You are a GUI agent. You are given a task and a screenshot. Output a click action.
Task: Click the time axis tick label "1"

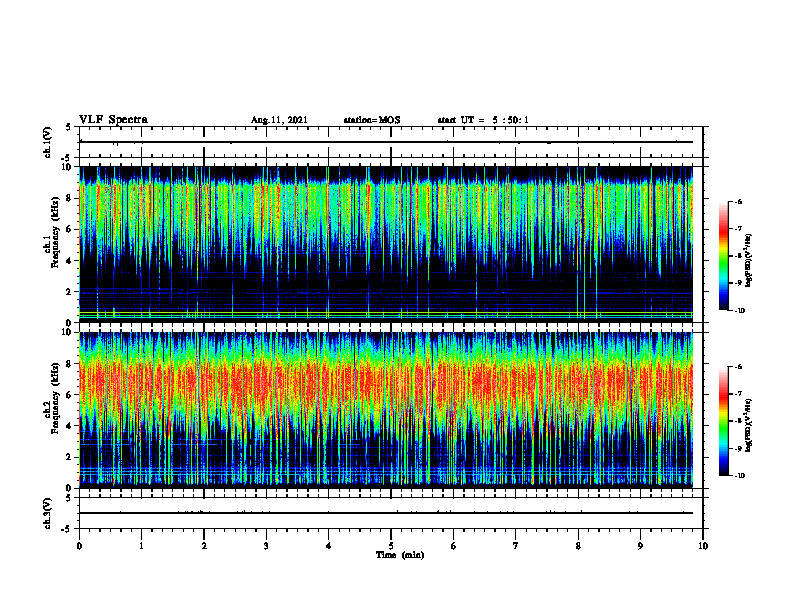tap(141, 546)
